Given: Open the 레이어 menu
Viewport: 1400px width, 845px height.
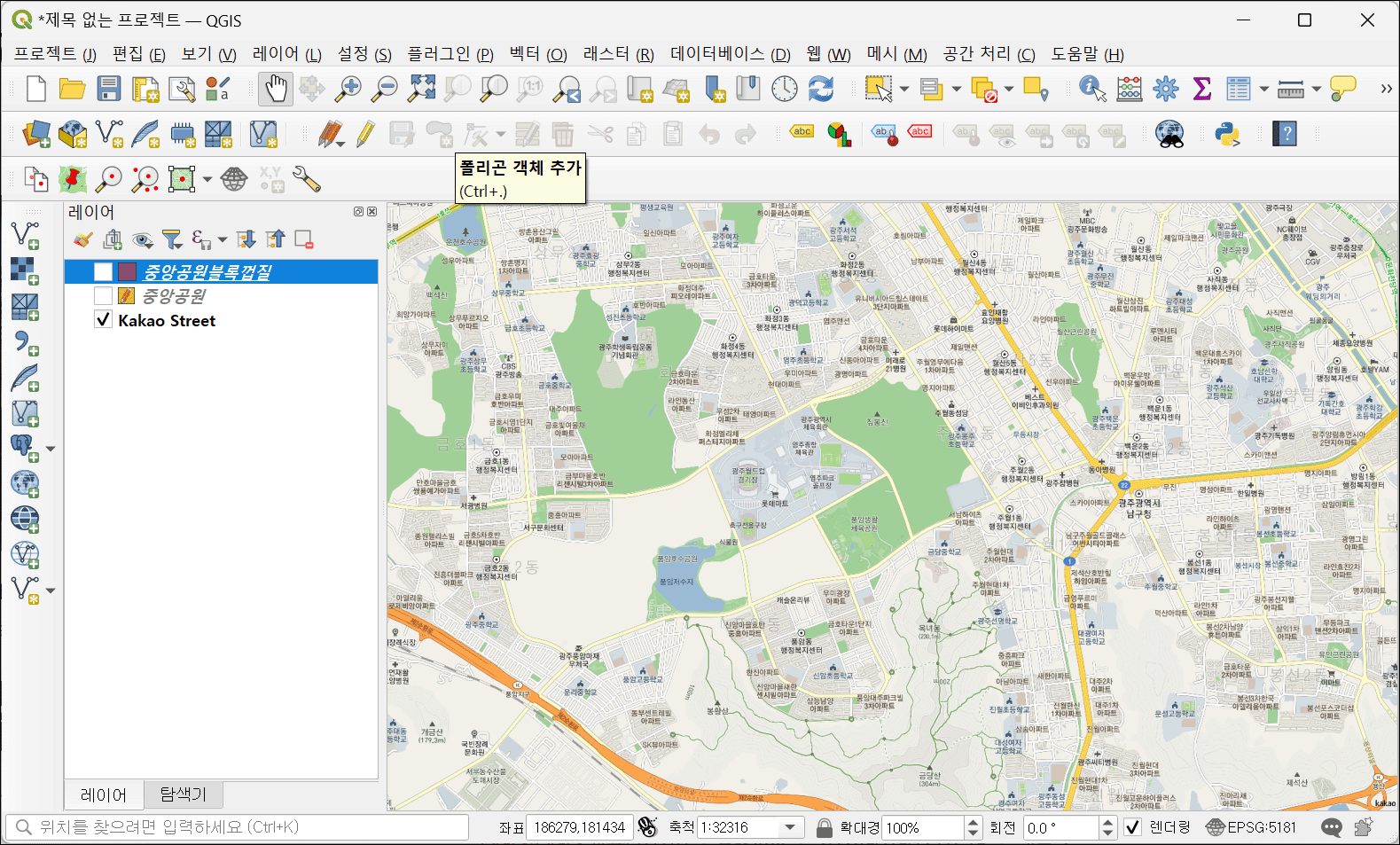Looking at the screenshot, I should 286,54.
